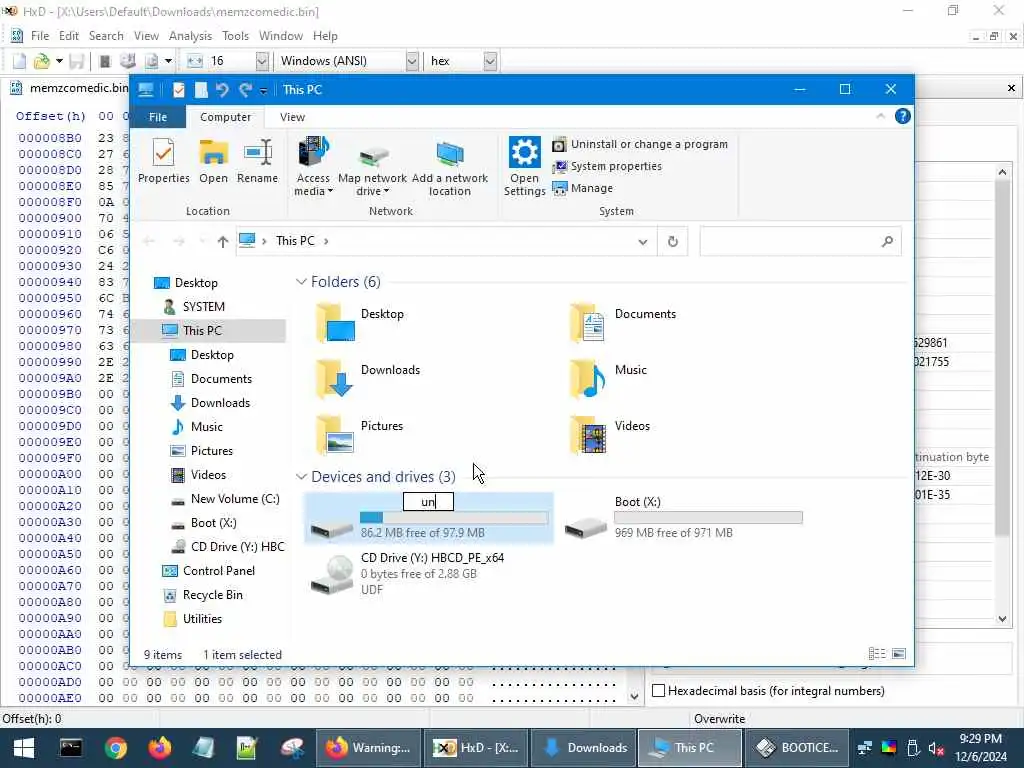Click the Refresh button in address bar

tap(673, 241)
